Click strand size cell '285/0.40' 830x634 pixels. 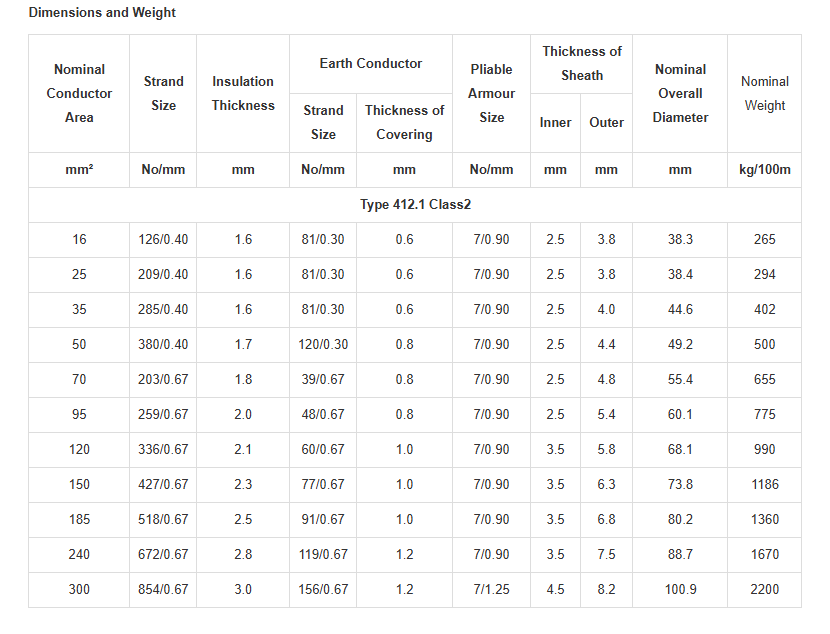(163, 310)
